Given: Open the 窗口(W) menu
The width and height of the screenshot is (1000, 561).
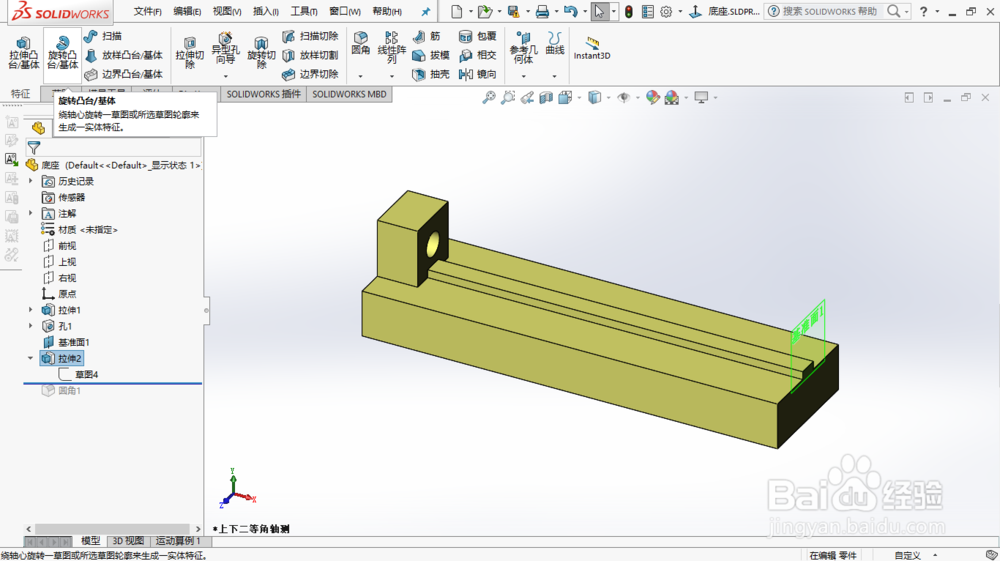Looking at the screenshot, I should [345, 11].
